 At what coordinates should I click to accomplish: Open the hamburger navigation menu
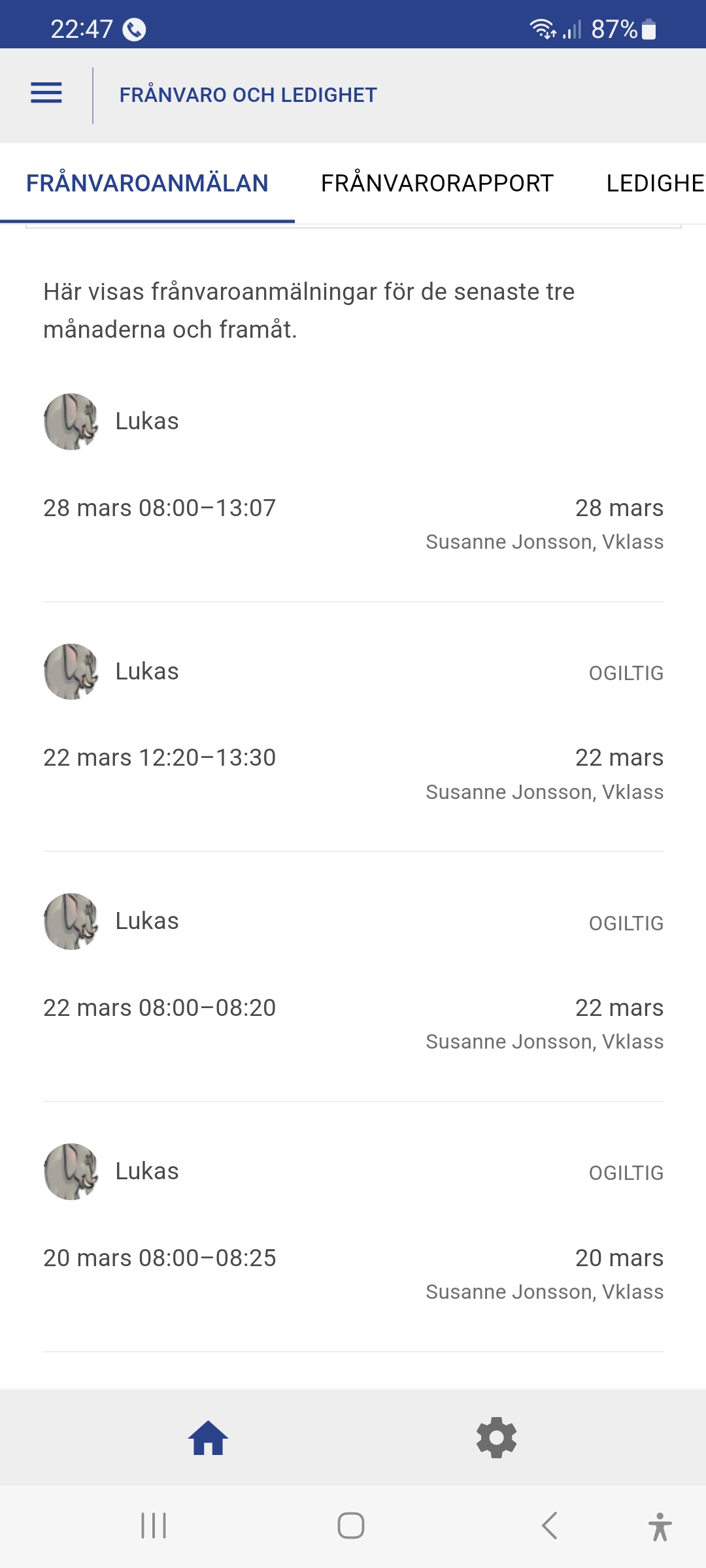pos(46,93)
